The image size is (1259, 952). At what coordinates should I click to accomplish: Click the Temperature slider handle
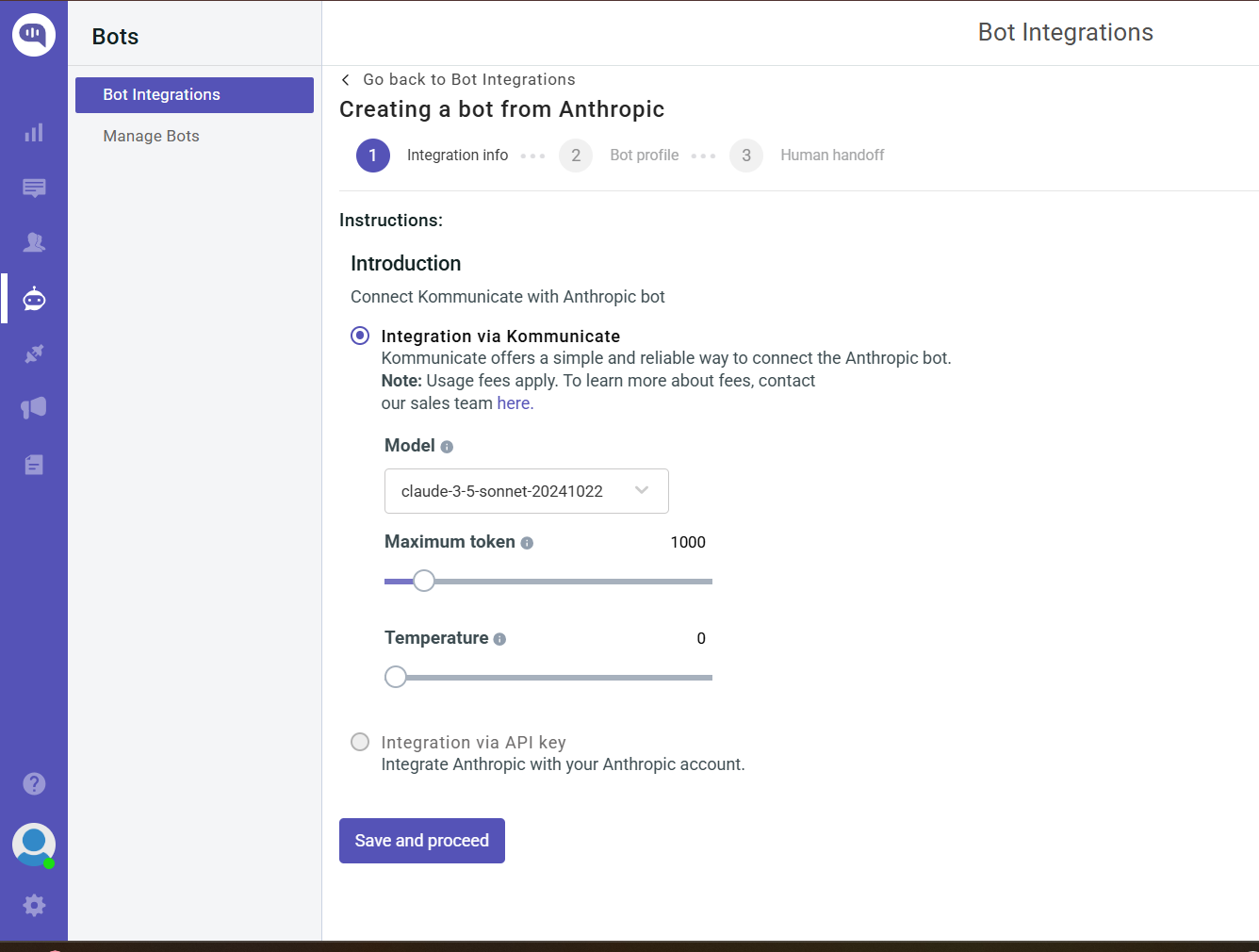[x=396, y=677]
